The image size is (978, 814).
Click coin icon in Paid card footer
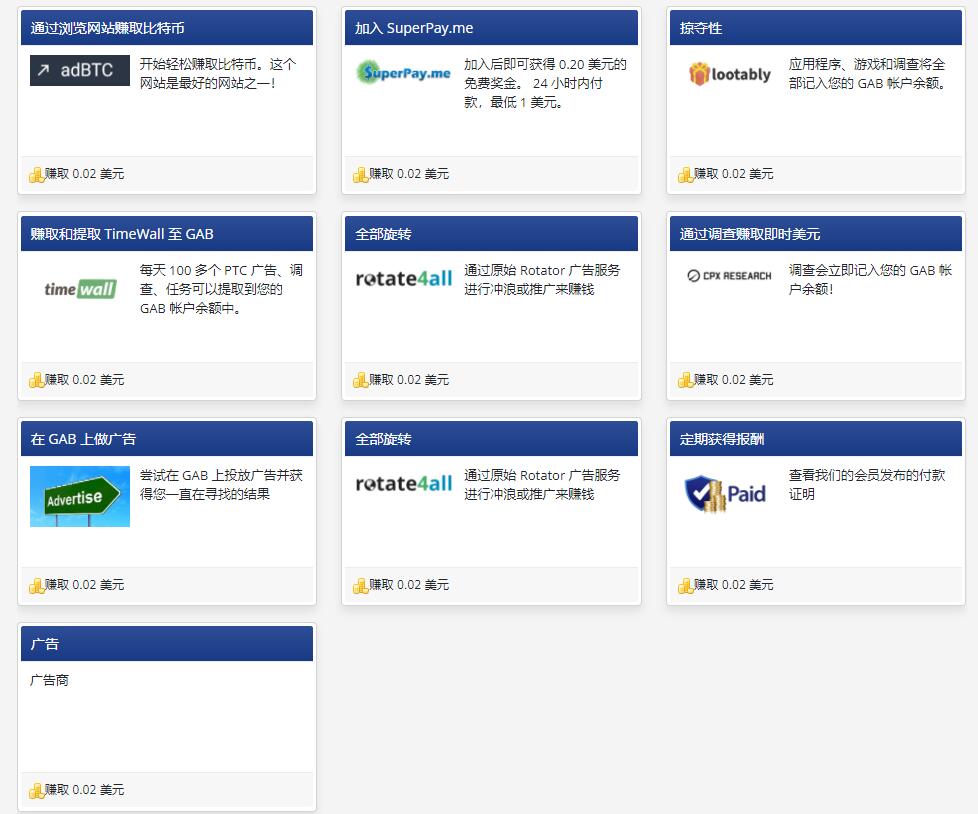click(685, 585)
